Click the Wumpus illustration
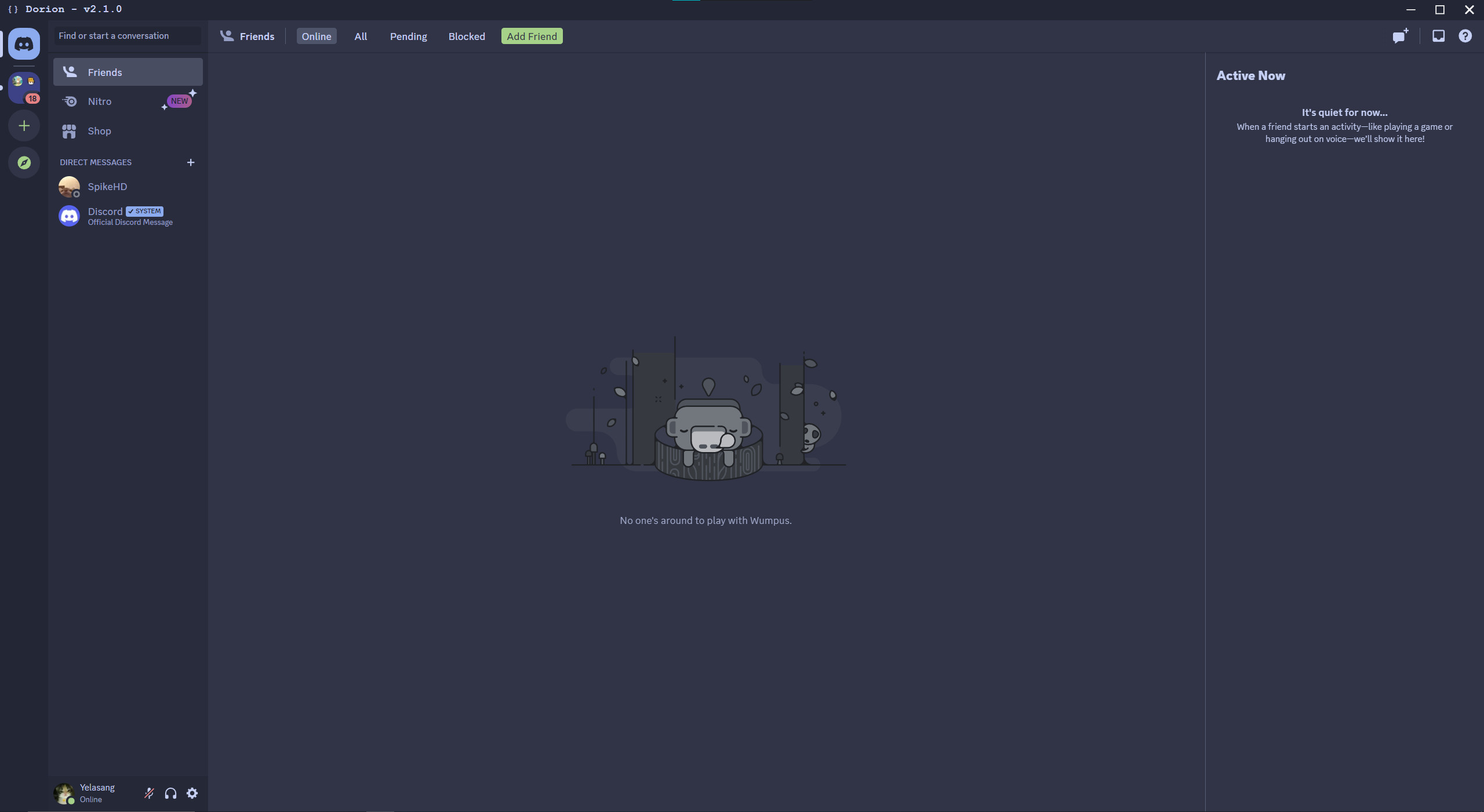The height and width of the screenshot is (812, 1484). (x=705, y=409)
